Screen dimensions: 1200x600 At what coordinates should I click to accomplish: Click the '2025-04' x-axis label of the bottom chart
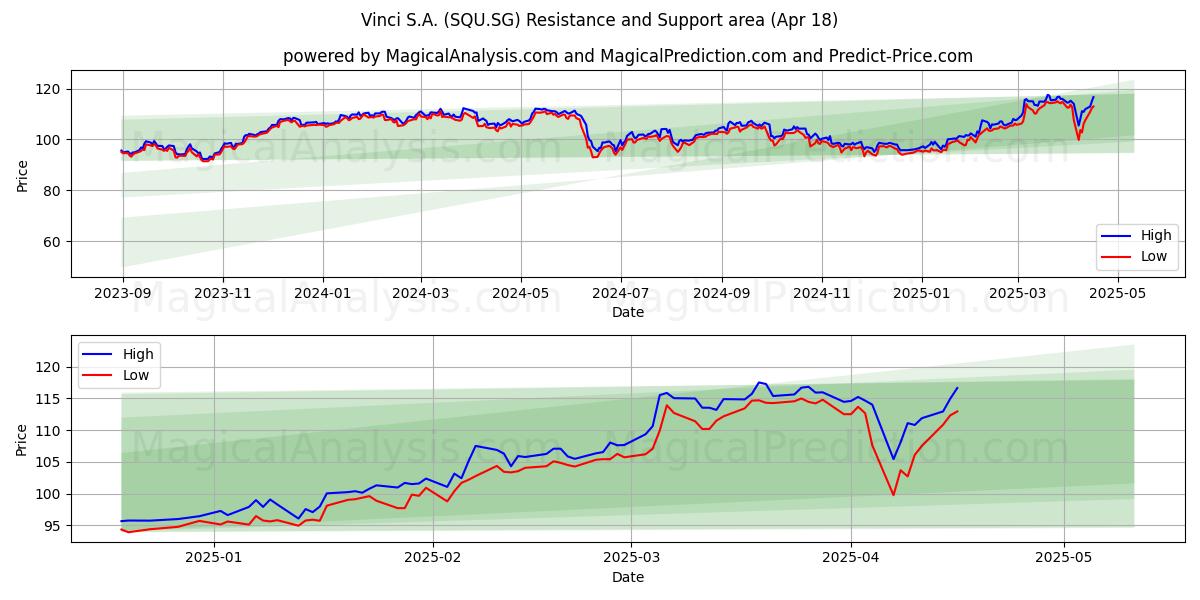pyautogui.click(x=851, y=559)
